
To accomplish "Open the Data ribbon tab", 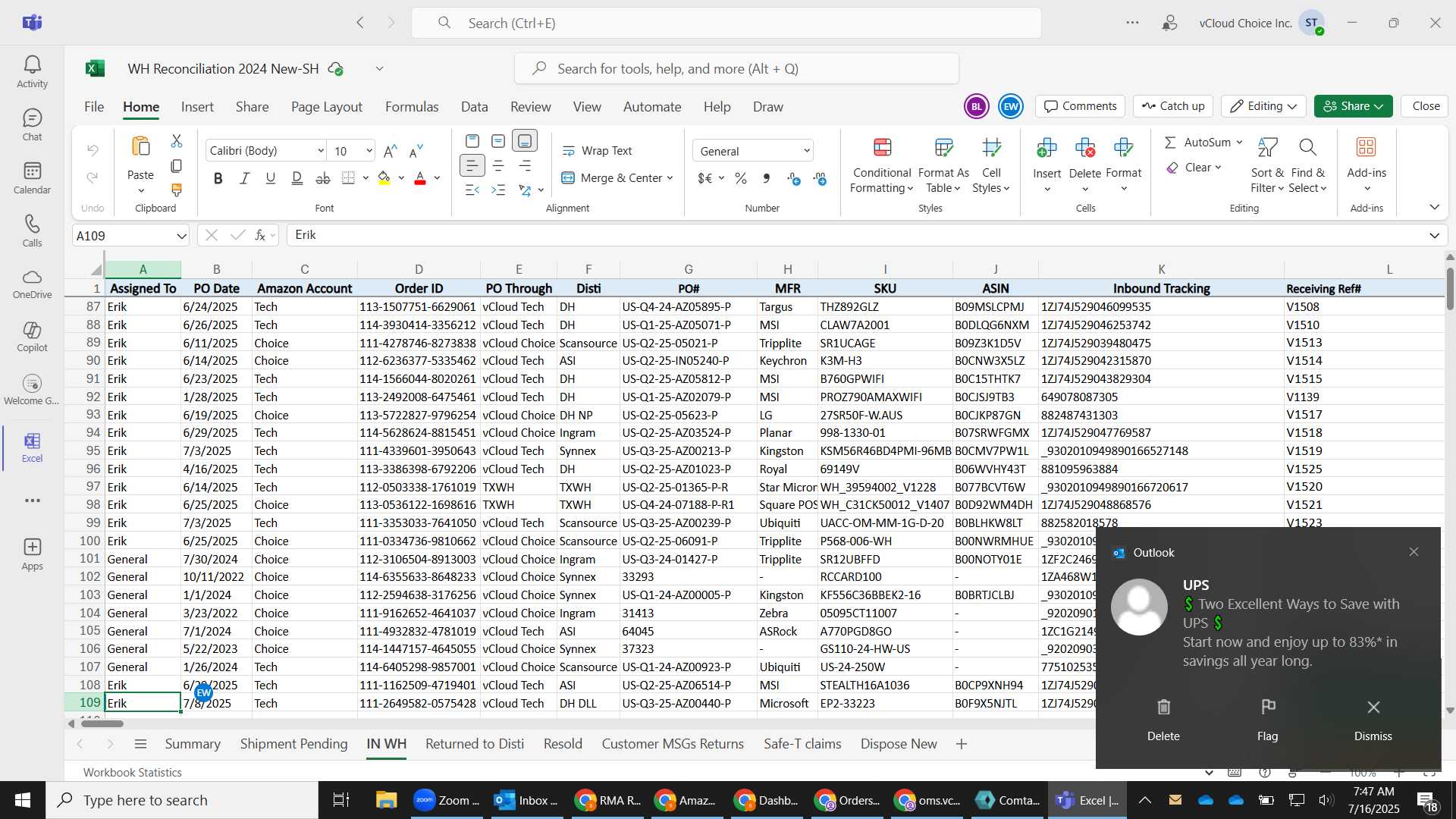I will (474, 107).
